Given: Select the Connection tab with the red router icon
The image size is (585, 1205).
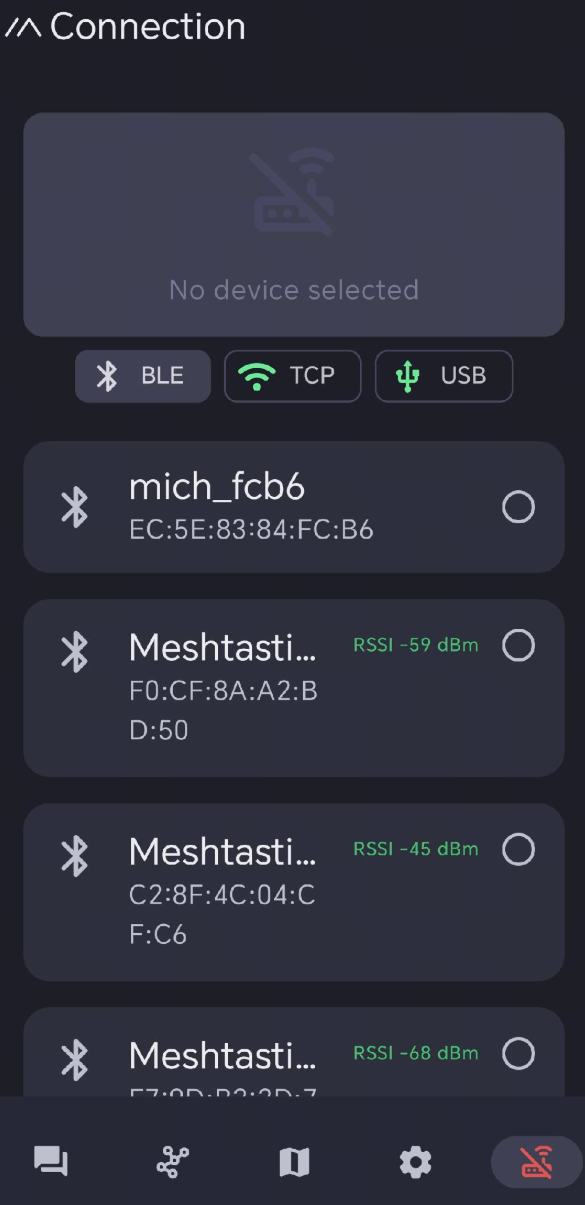Looking at the screenshot, I should point(537,1162).
